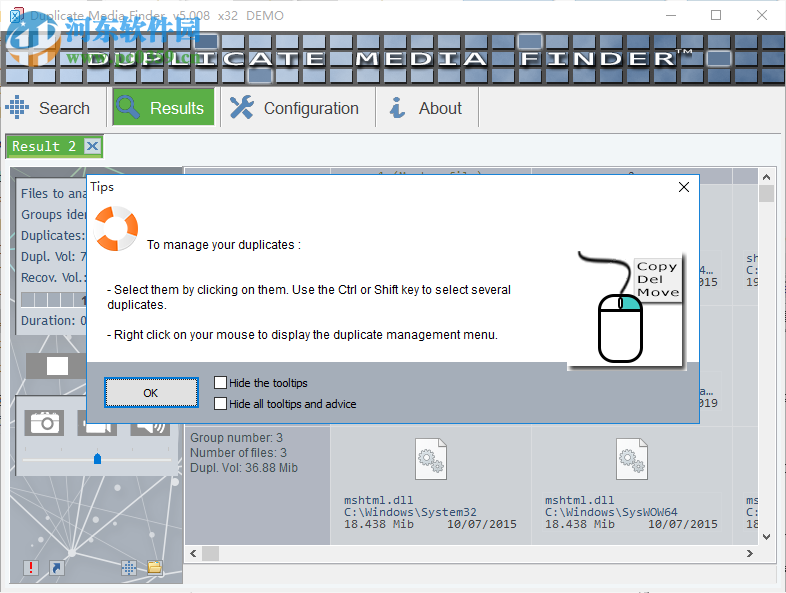The height and width of the screenshot is (593, 786).
Task: Click the progress bar in stats panel
Action: [54, 300]
